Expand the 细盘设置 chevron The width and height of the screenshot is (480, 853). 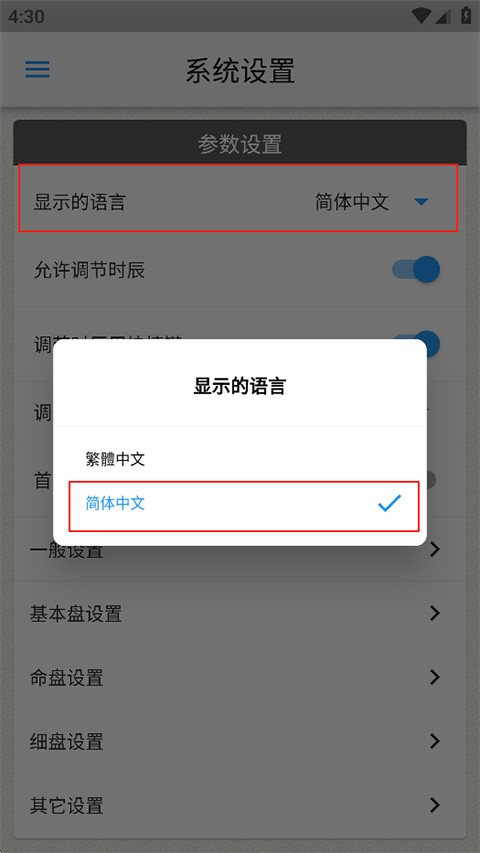(434, 741)
